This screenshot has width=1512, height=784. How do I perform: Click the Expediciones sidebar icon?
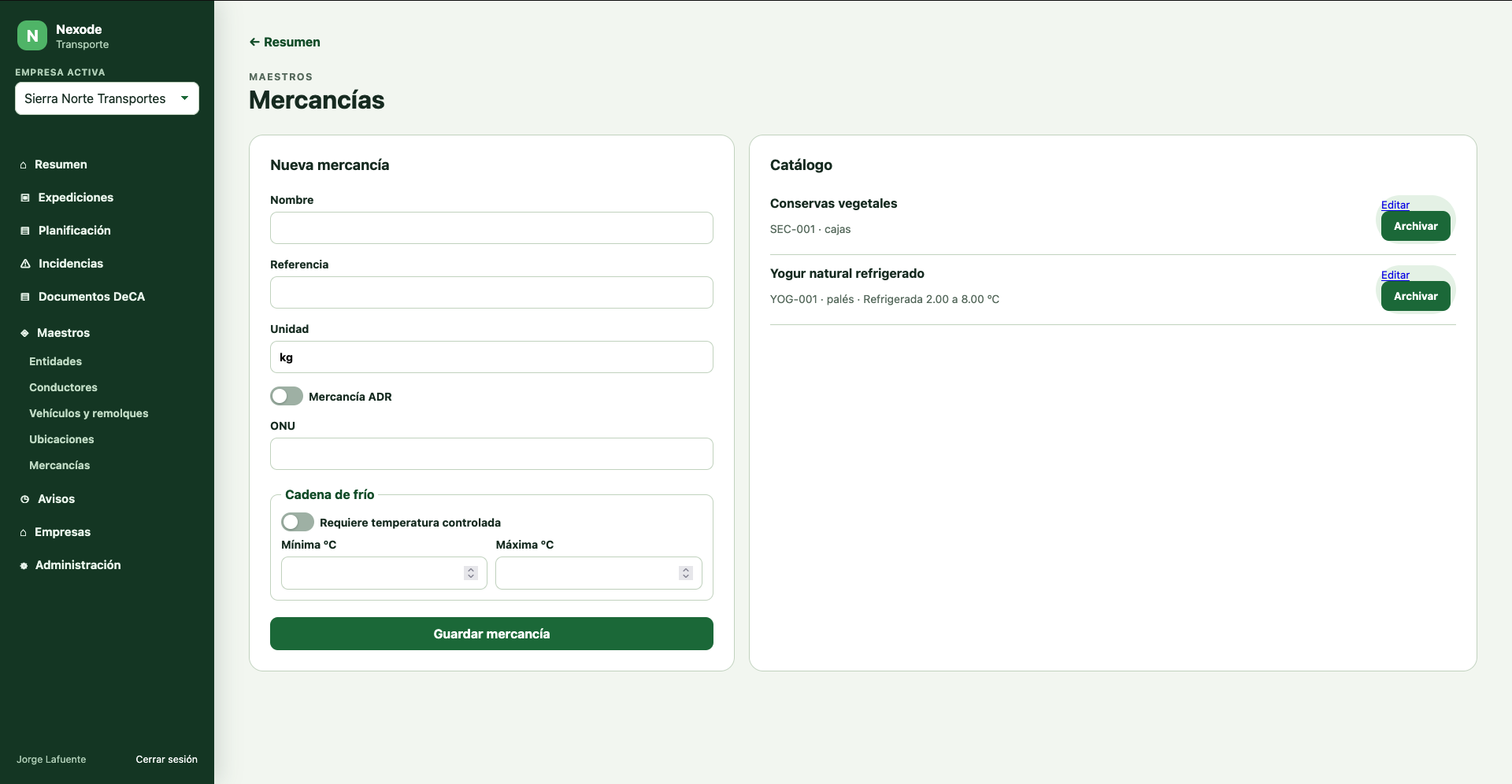(25, 198)
